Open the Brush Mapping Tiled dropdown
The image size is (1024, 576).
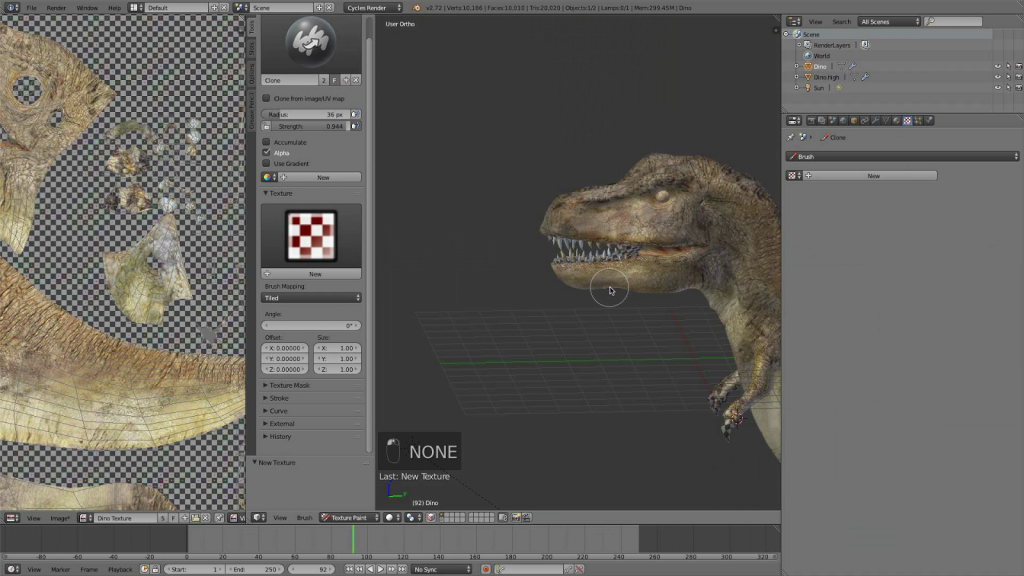(x=312, y=298)
